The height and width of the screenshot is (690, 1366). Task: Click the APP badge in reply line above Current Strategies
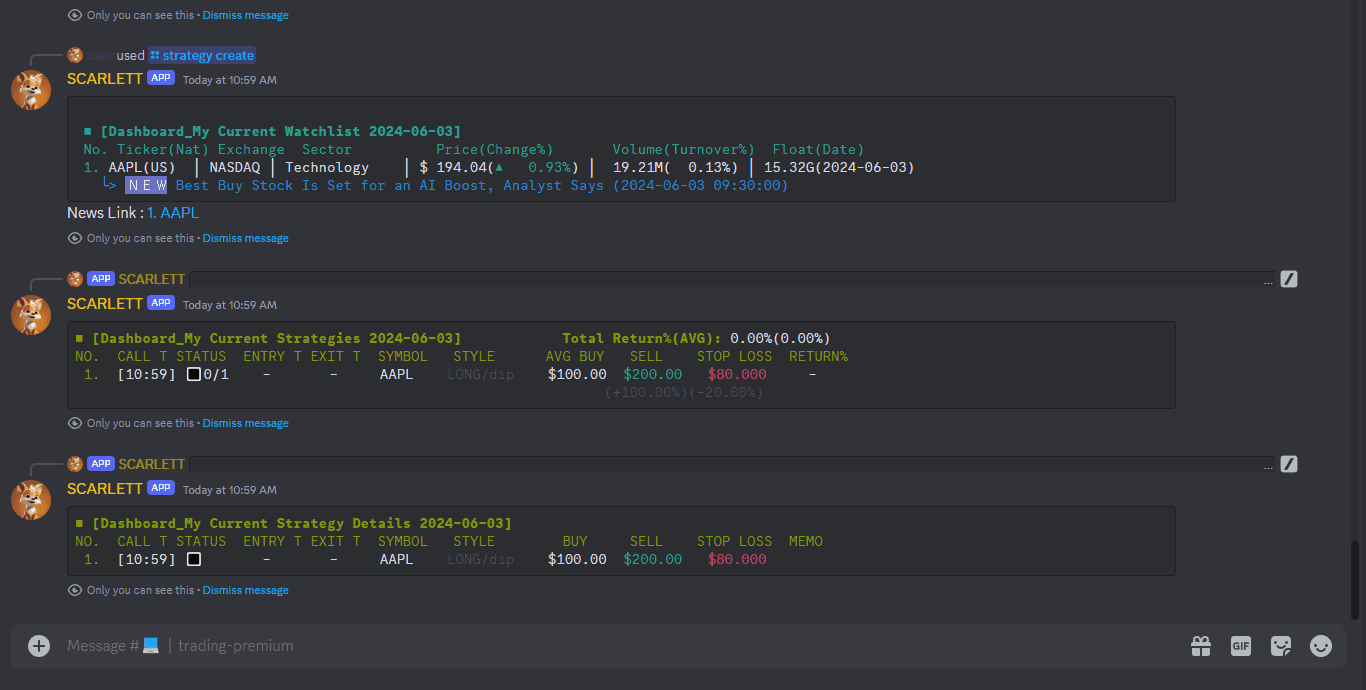[x=100, y=279]
